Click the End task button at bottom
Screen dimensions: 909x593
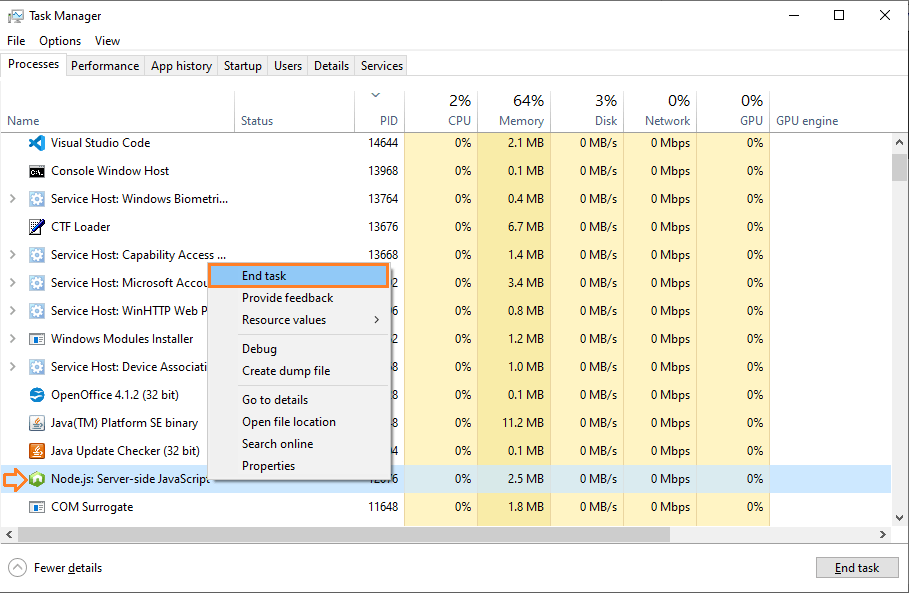pos(857,567)
